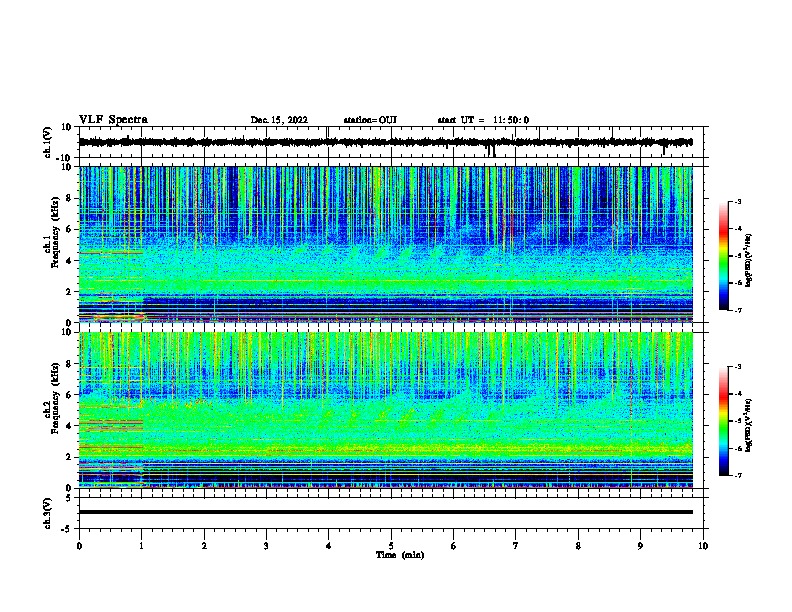Viewport: 792px width, 612px height.
Task: Click the 'station=OUJ' label
Action: tap(370, 120)
